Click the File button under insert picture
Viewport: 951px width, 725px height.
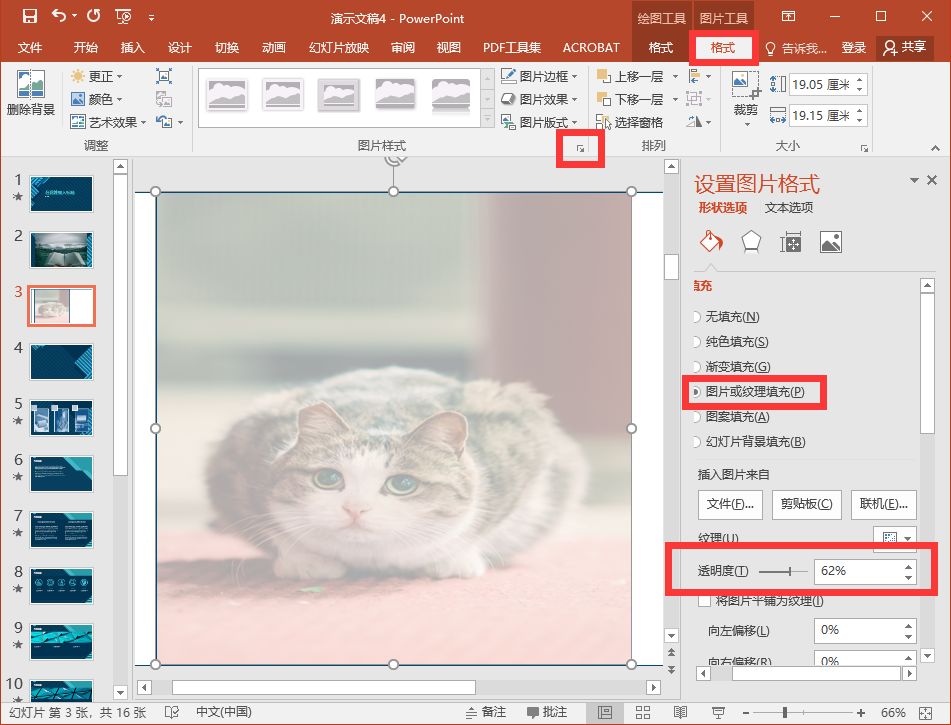pos(730,505)
